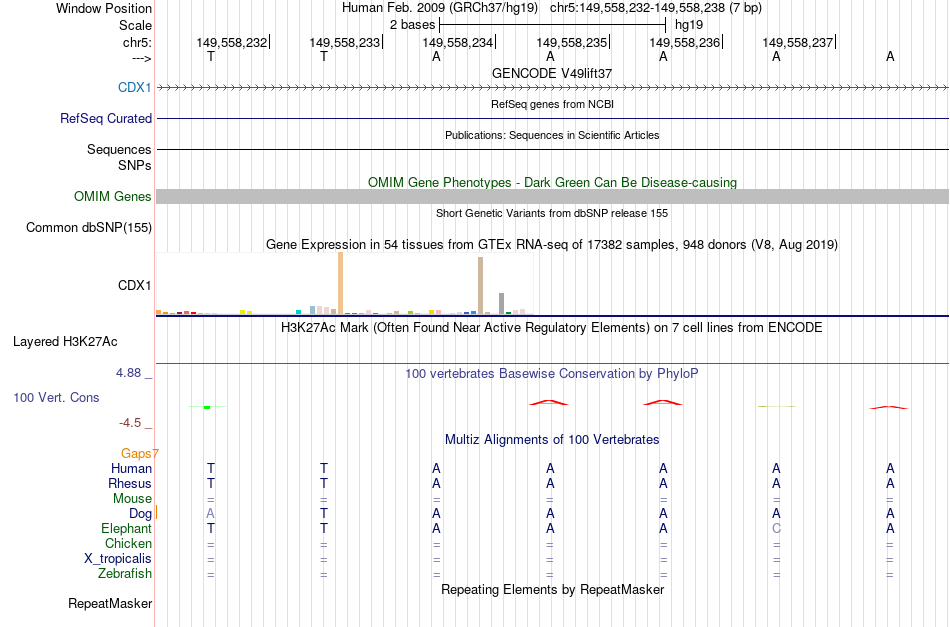Open the Layered H3K27Ac track label
Image resolution: width=950 pixels, height=627 pixels.
65,342
